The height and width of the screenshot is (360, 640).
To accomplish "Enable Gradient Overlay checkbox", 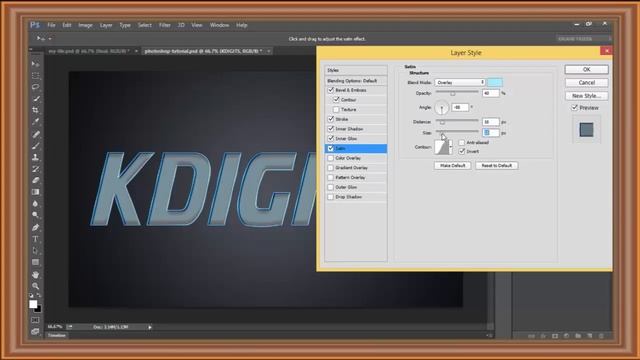I will click(x=331, y=168).
